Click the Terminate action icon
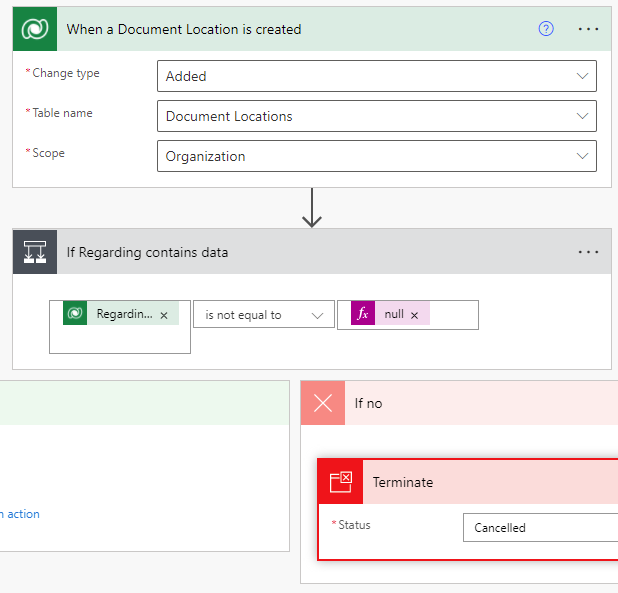Viewport: 618px width, 593px height. coord(341,482)
